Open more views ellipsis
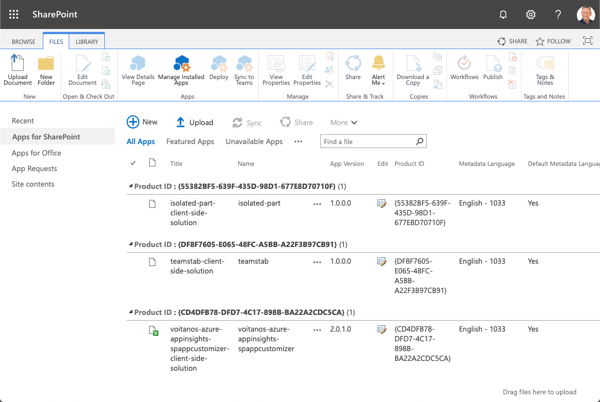Image resolution: width=600 pixels, height=402 pixels. click(298, 142)
